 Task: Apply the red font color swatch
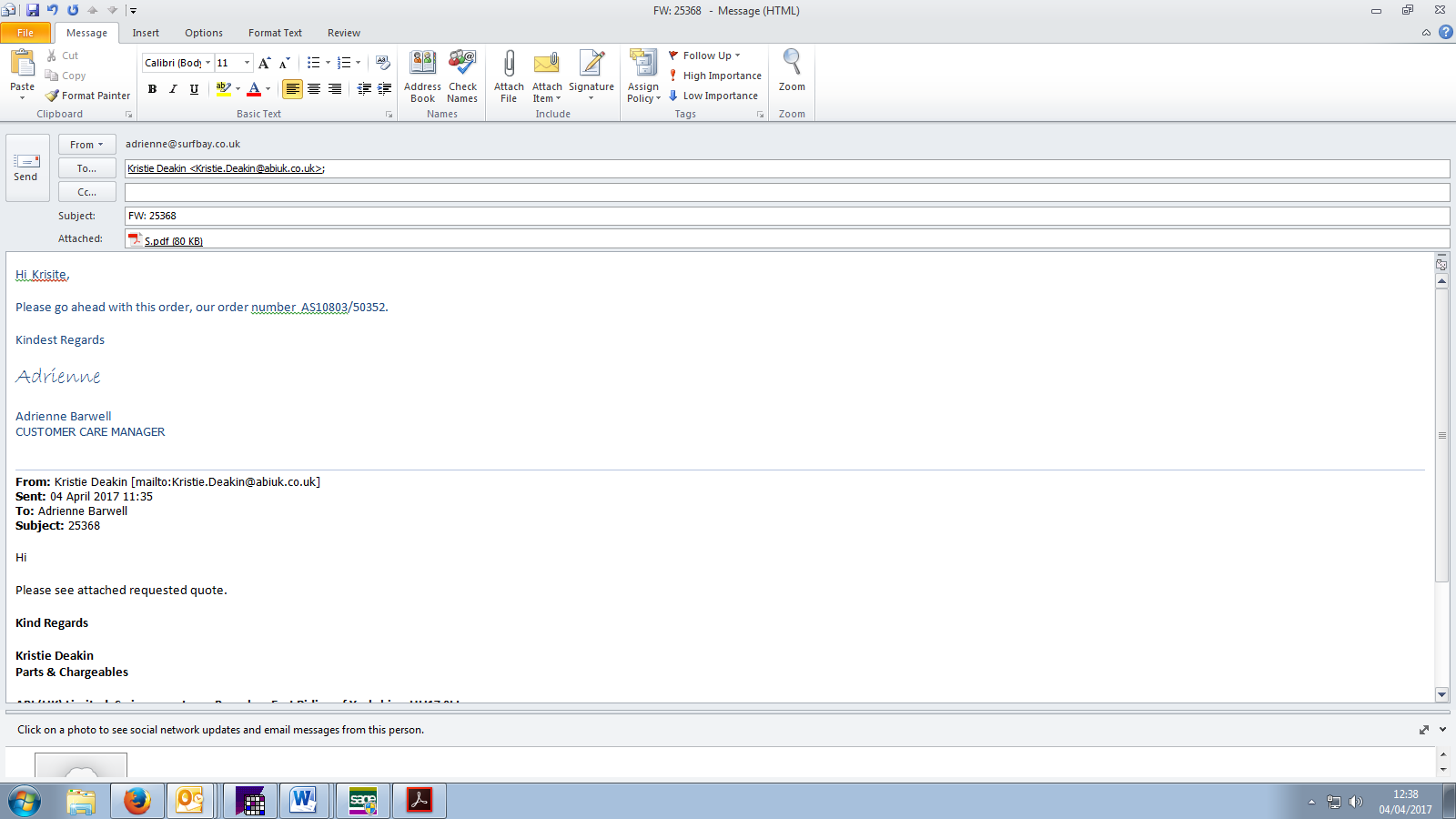click(x=254, y=89)
